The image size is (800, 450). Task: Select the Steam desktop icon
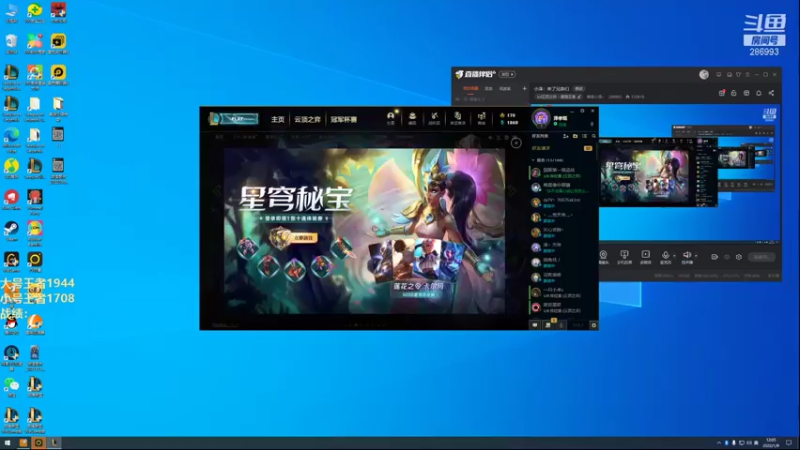point(12,231)
